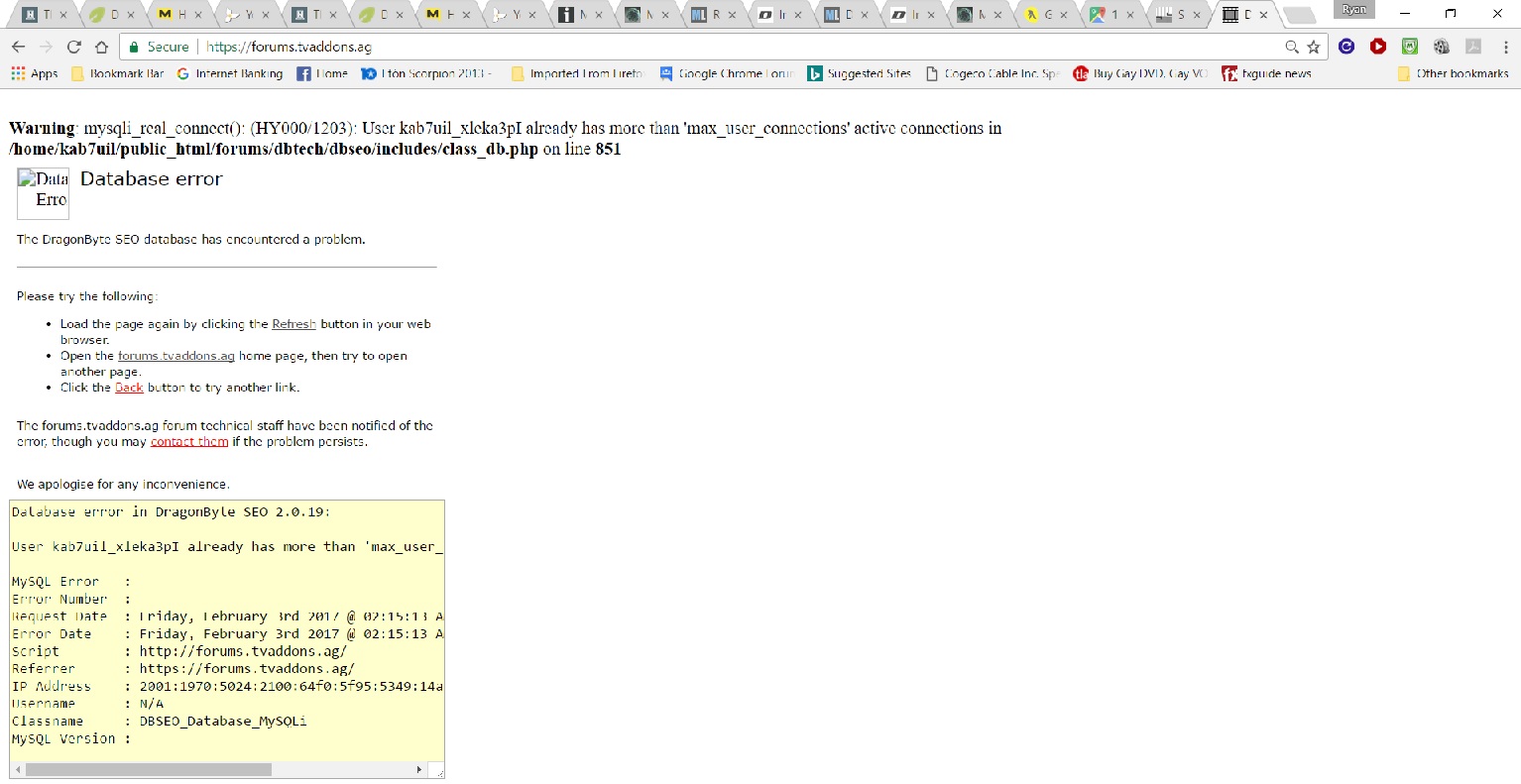Open a new tab with the blank tab button

(1298, 15)
